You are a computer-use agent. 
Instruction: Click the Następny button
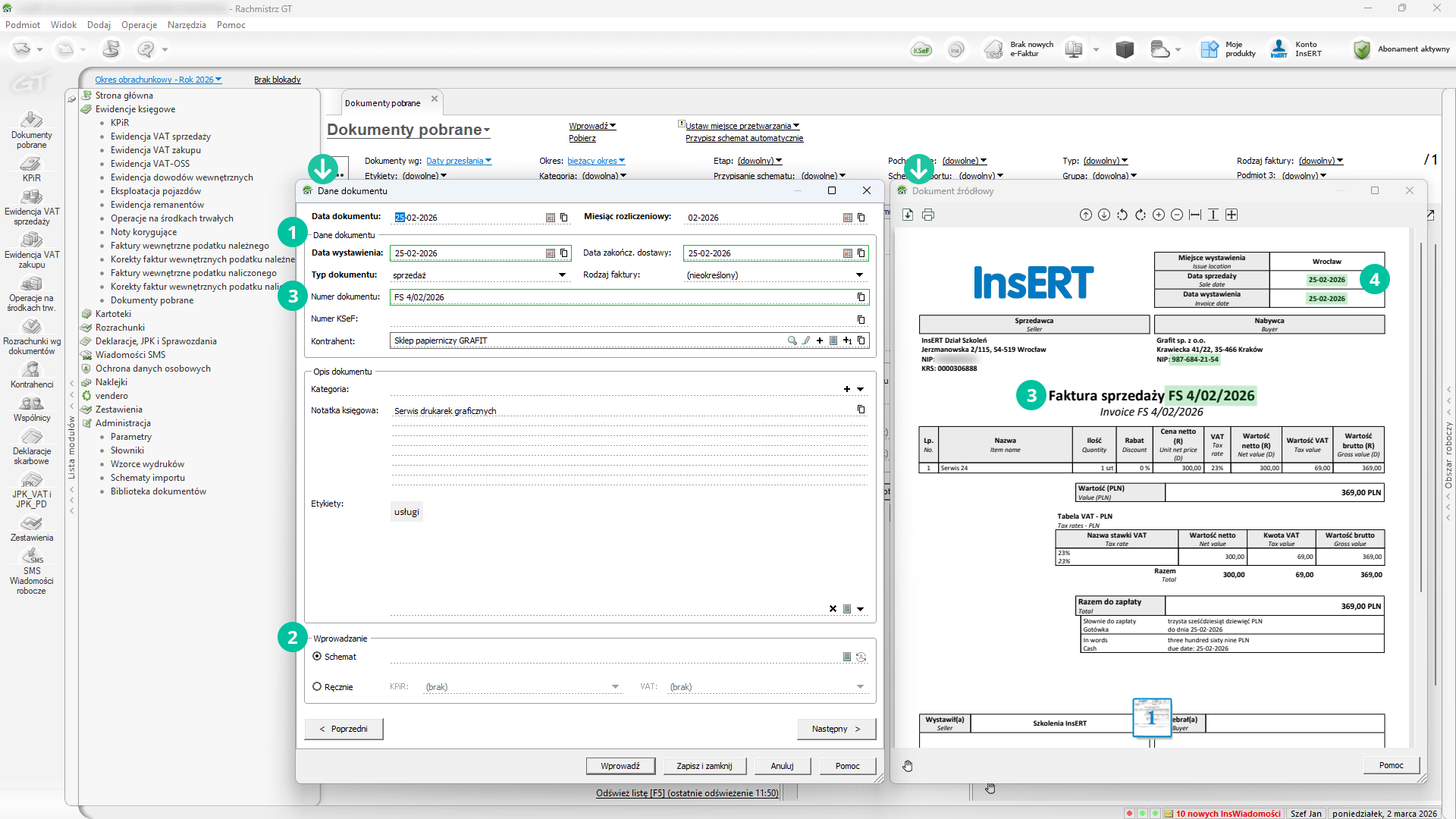tap(836, 729)
